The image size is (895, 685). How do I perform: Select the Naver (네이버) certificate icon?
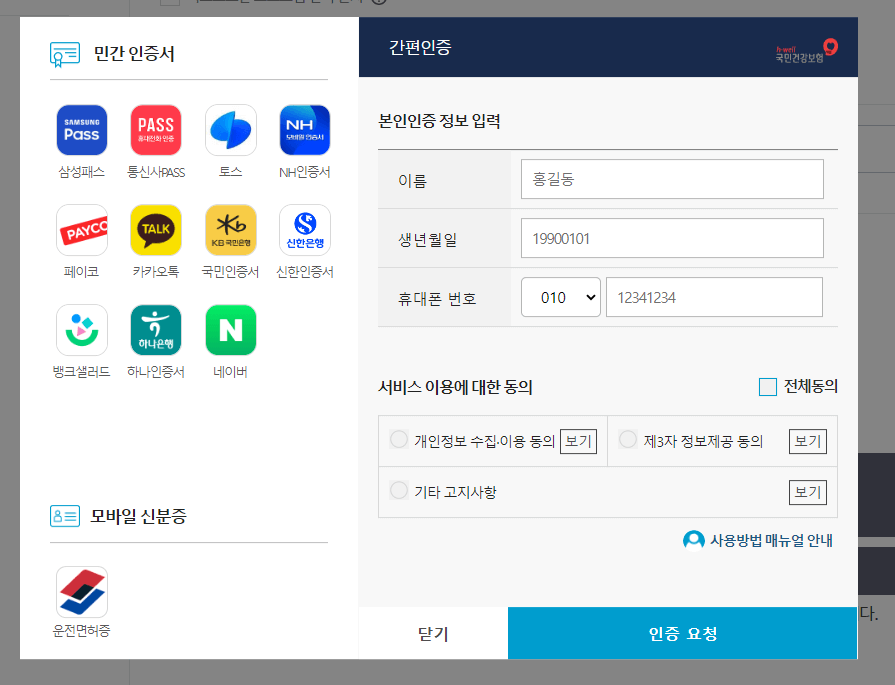231,330
